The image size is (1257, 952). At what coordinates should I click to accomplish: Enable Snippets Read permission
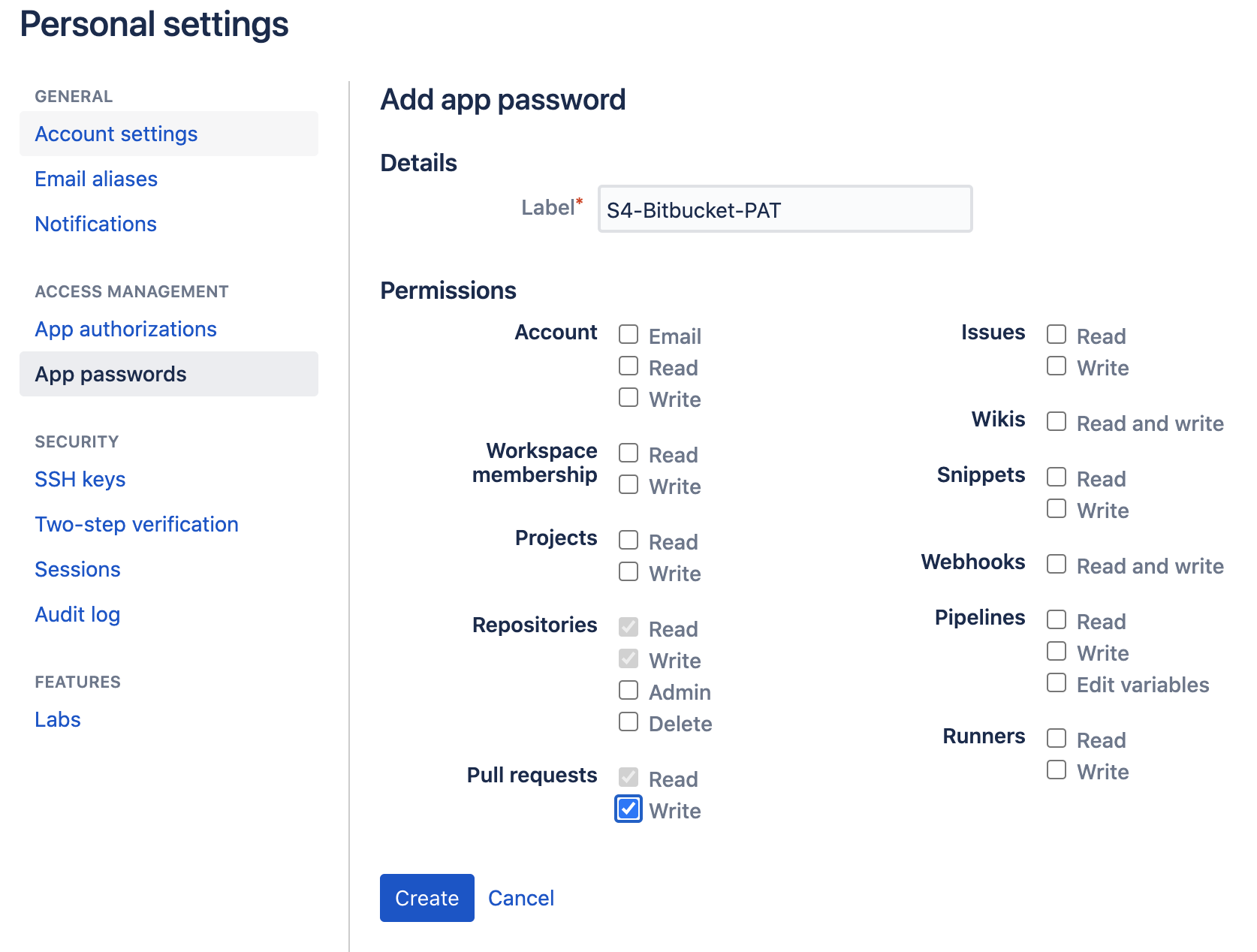click(x=1057, y=477)
